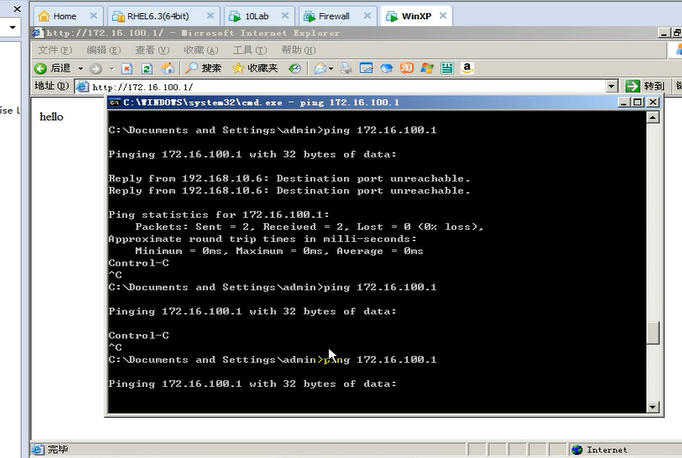Click cmd scrollbar down arrow
682x458 pixels.
tap(653, 407)
